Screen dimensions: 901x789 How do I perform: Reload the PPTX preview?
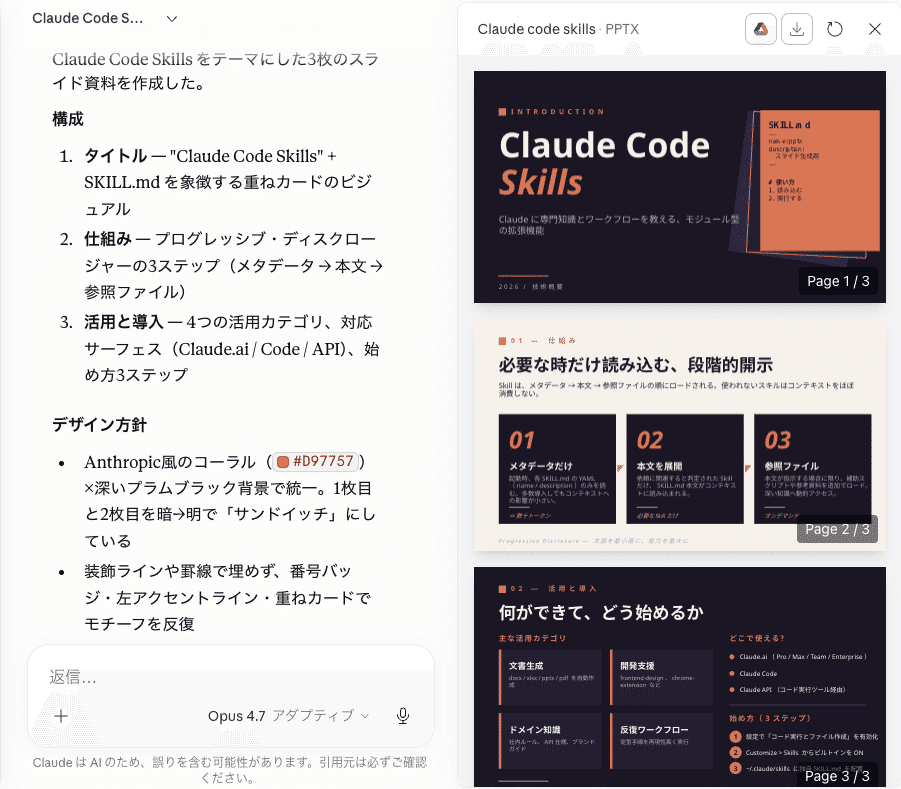(x=834, y=29)
